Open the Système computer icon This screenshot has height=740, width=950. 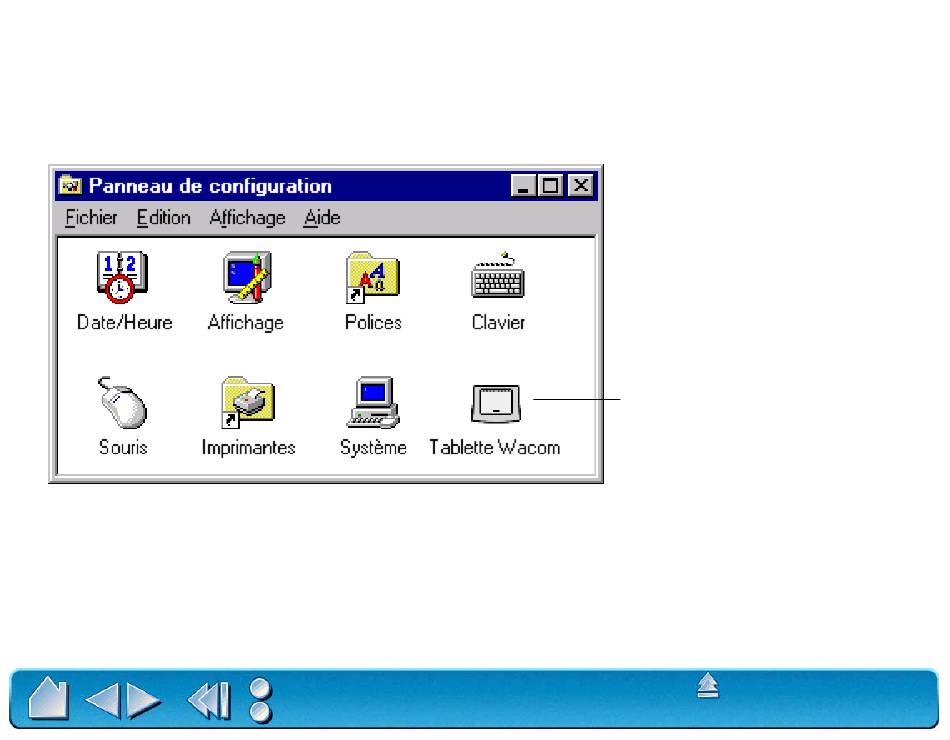point(373,402)
